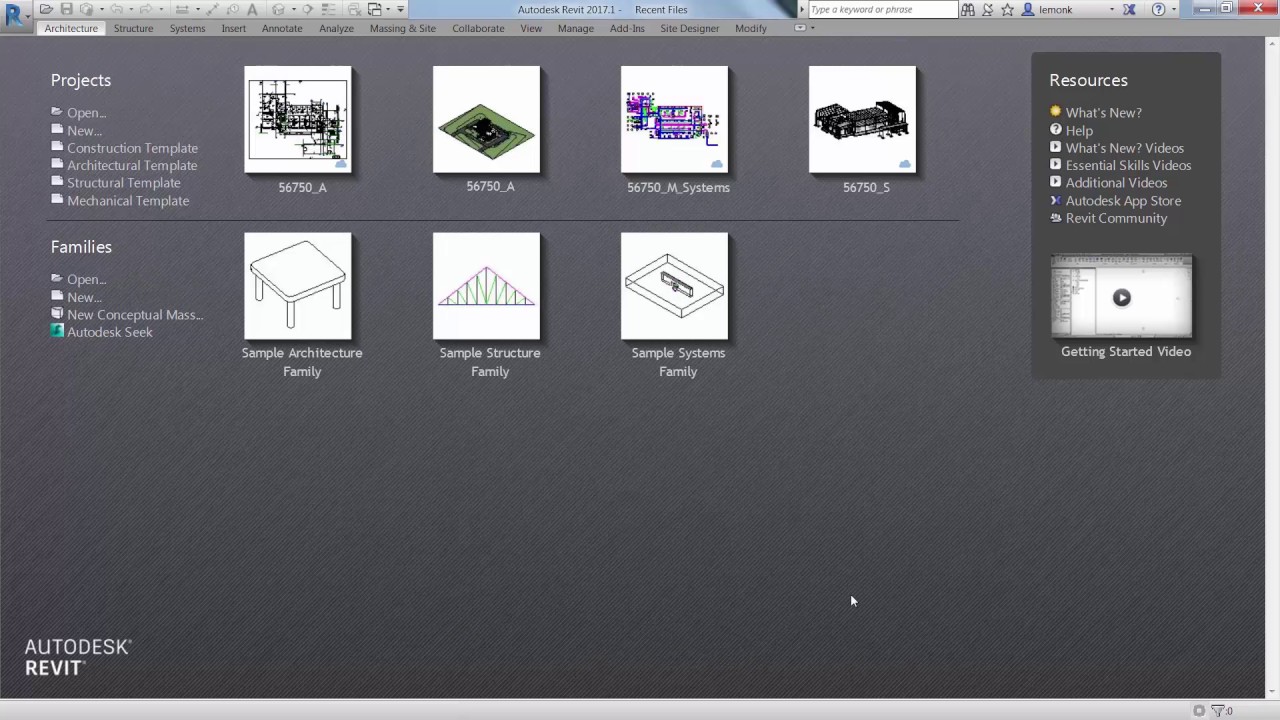Open the 56750_S project thumbnail
Screen dimensions: 1280x720
click(x=862, y=120)
